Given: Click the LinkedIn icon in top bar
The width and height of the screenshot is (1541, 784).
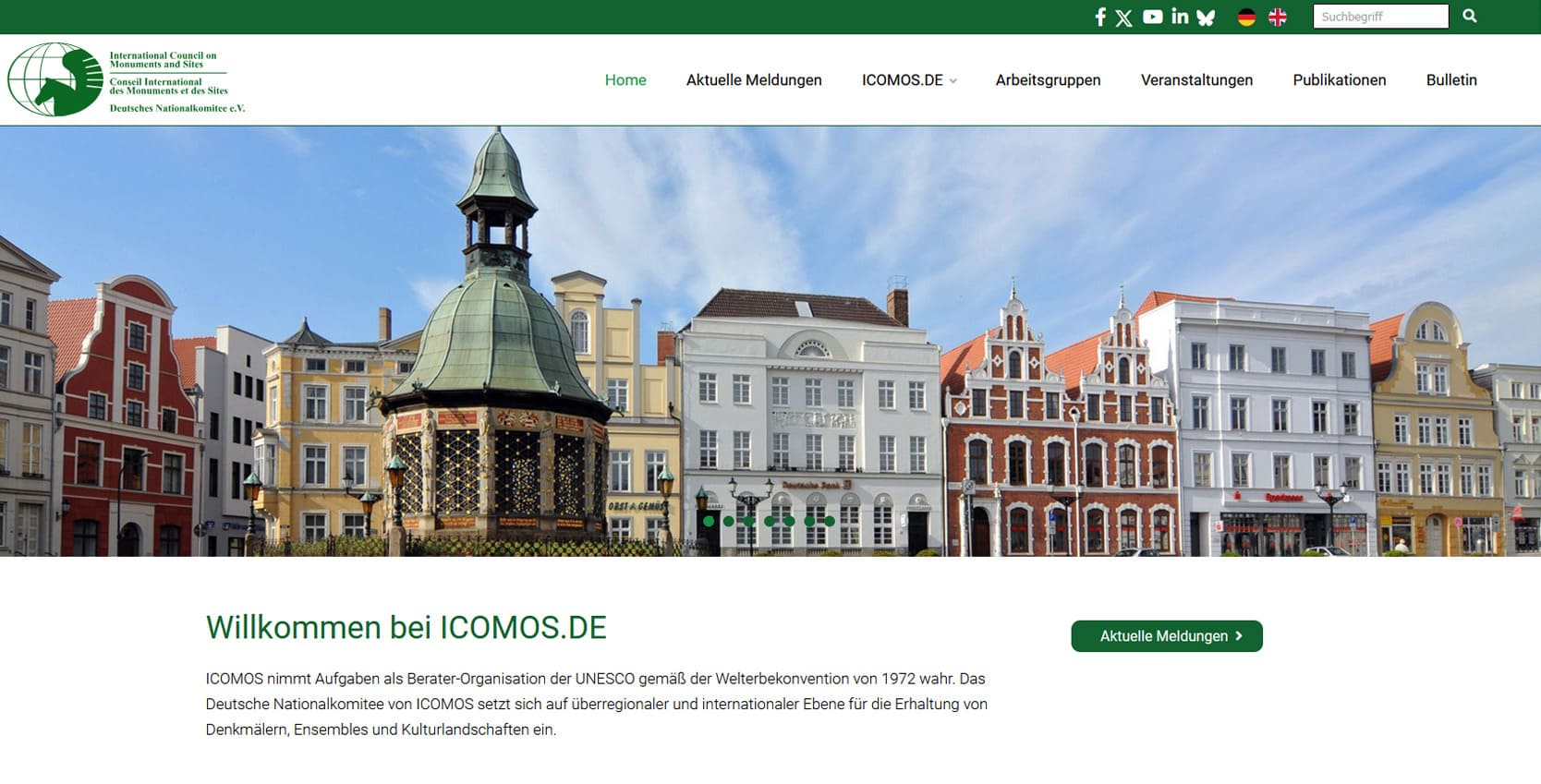Looking at the screenshot, I should pos(1180,17).
